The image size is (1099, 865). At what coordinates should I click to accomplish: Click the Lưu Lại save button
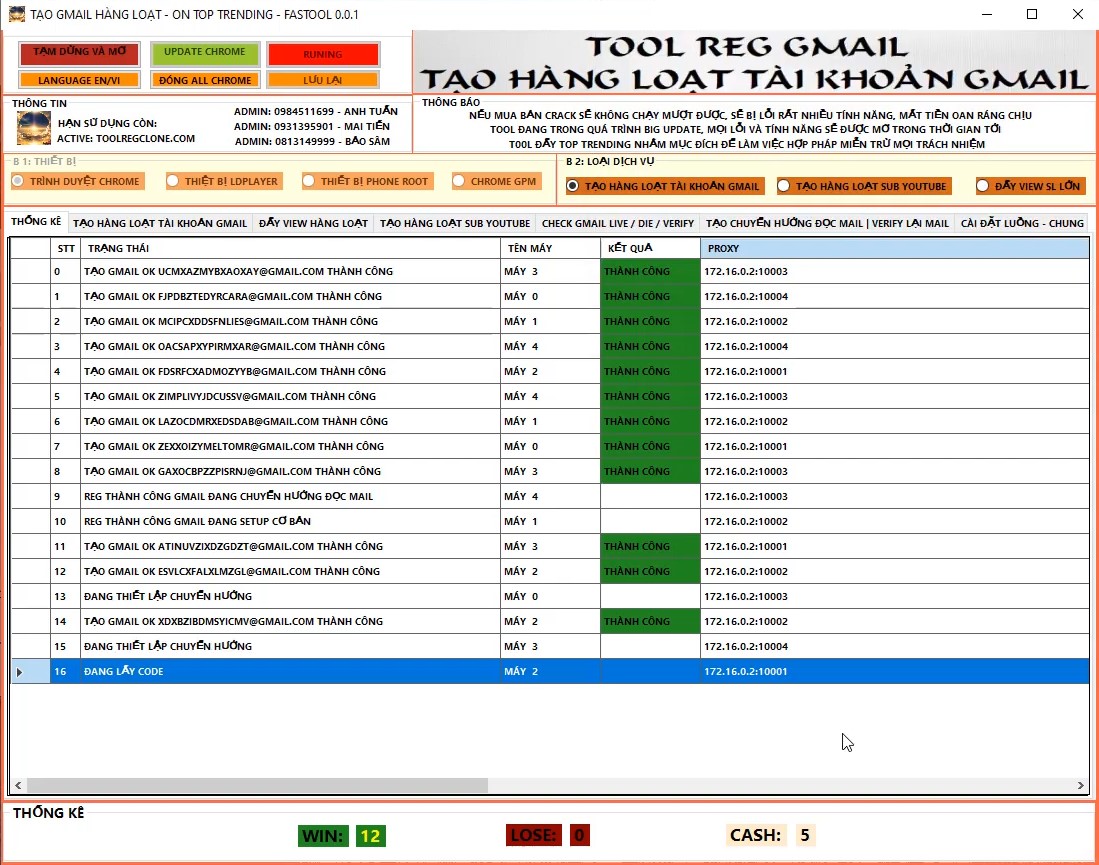coord(322,80)
